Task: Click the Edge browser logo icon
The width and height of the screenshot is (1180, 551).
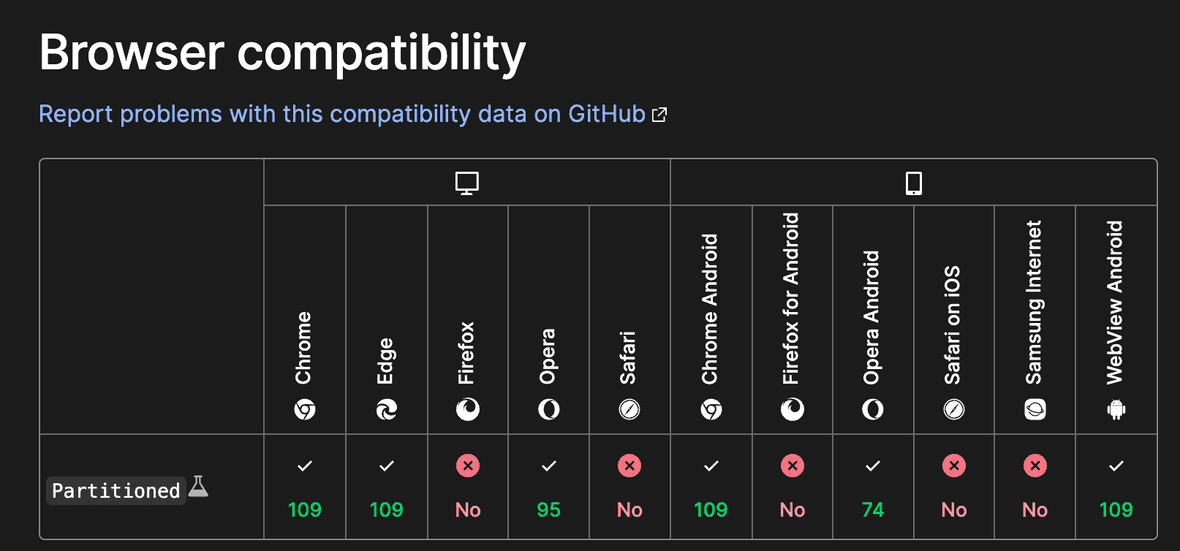Action: point(386,409)
